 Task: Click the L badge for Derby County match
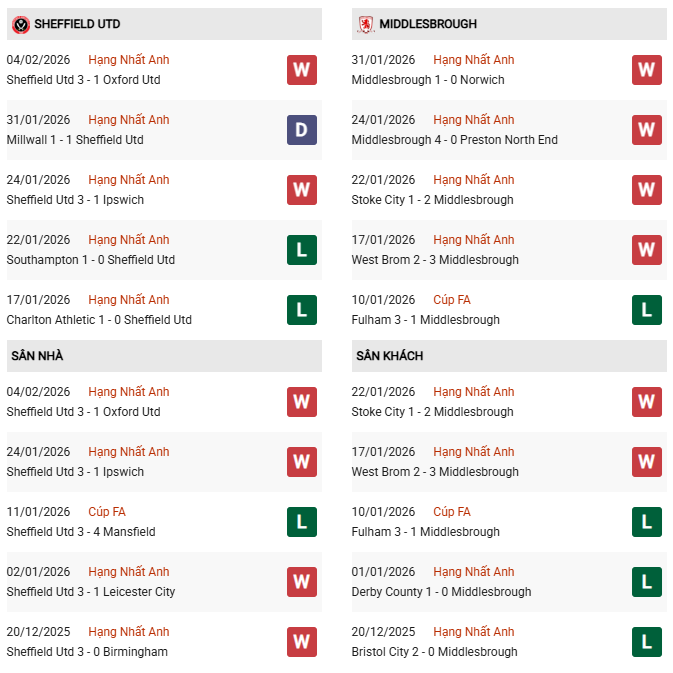click(x=647, y=582)
